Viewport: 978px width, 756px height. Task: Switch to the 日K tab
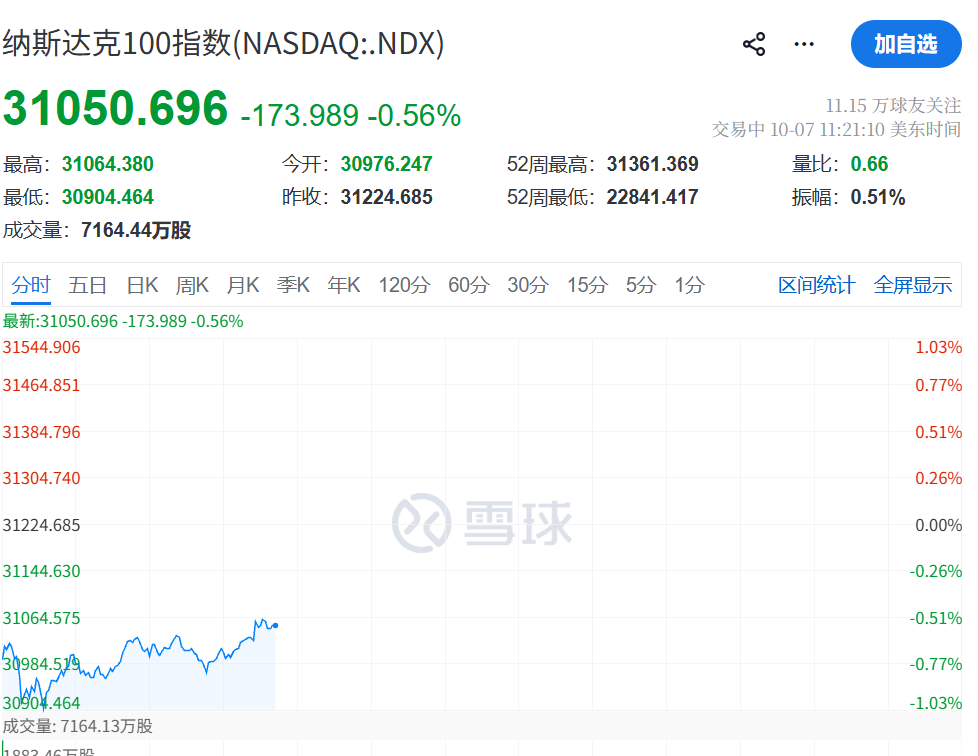[x=142, y=285]
